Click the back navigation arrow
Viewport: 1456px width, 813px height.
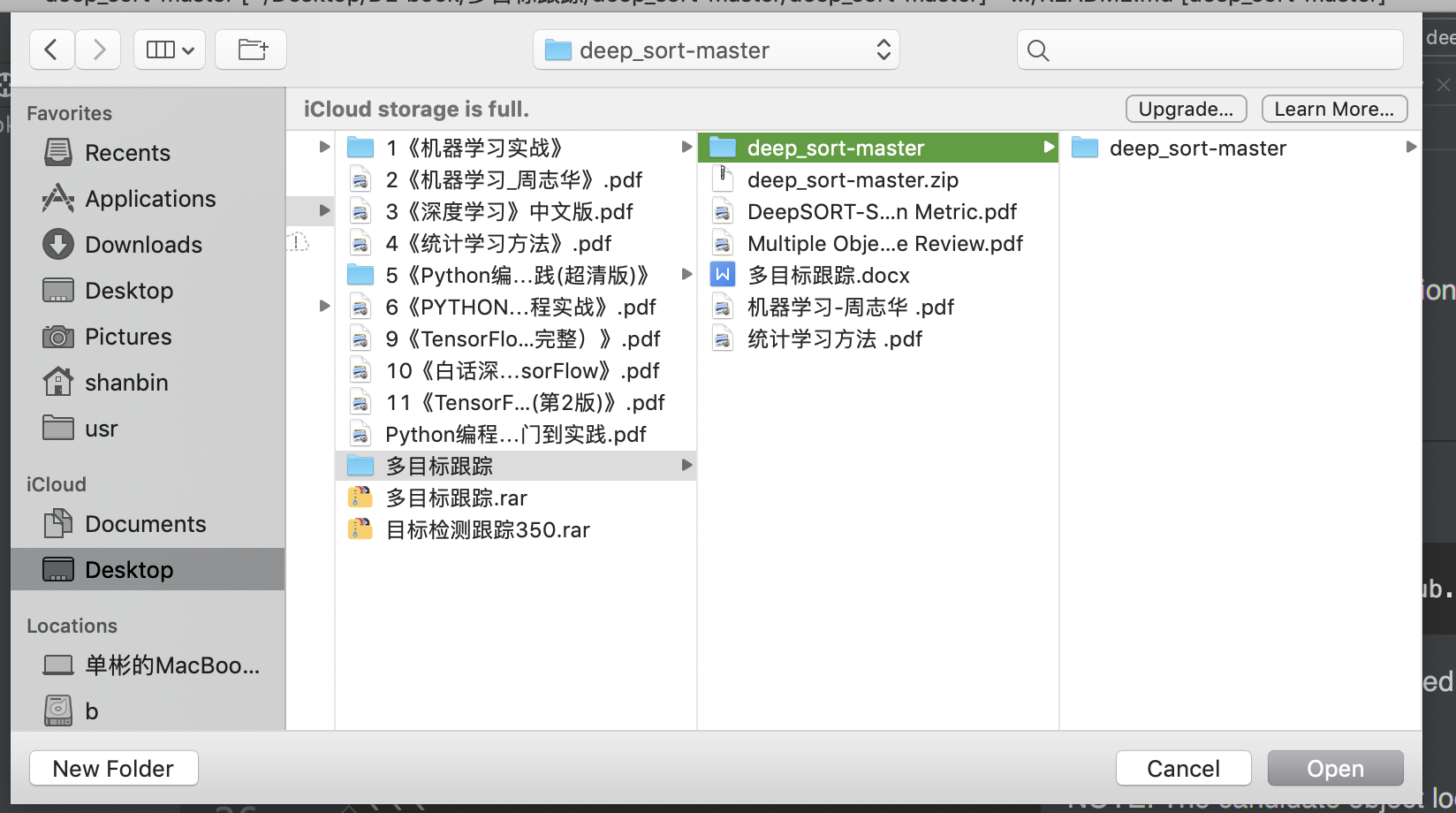(51, 49)
